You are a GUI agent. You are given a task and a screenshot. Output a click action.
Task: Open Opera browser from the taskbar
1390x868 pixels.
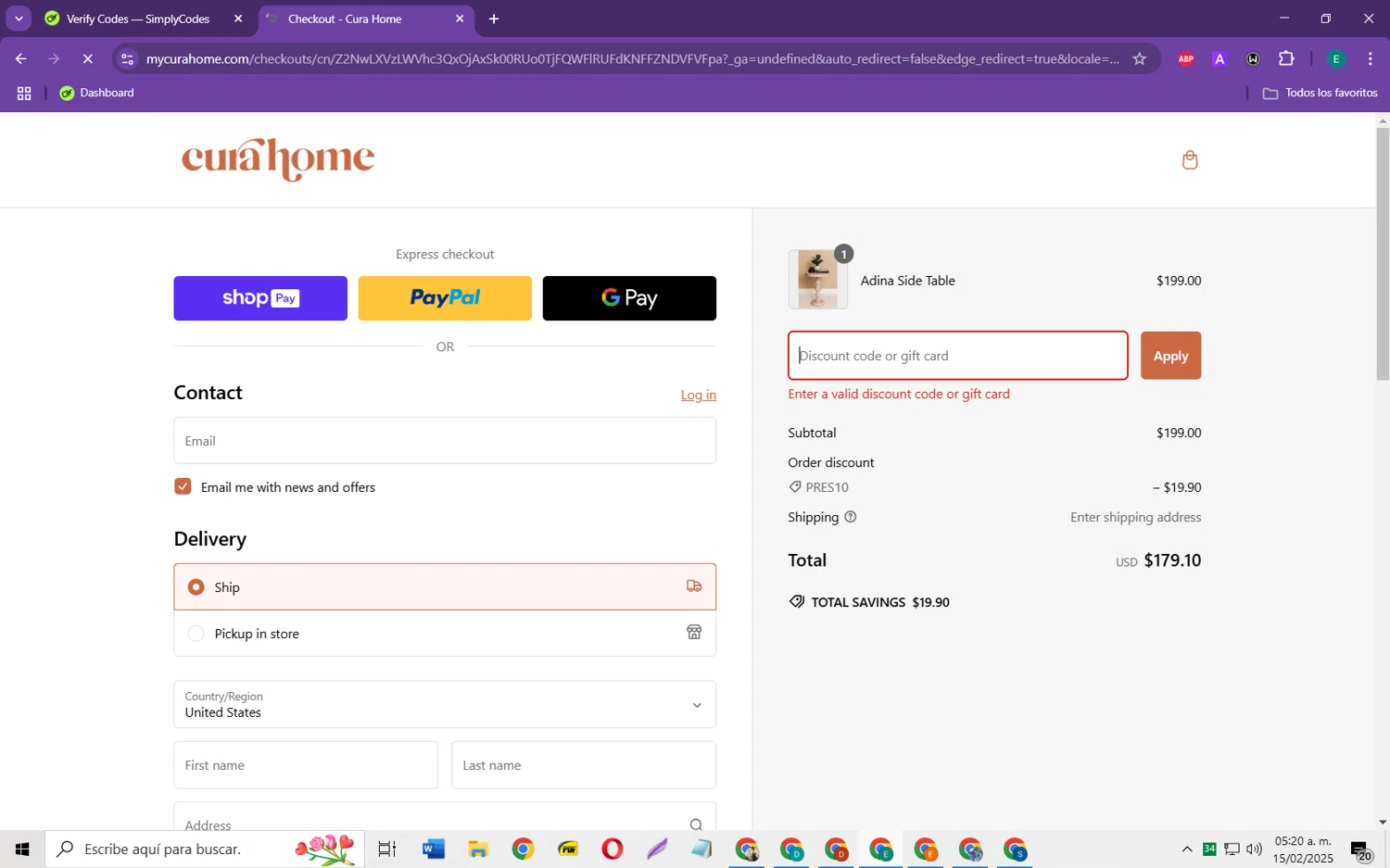pyautogui.click(x=613, y=849)
